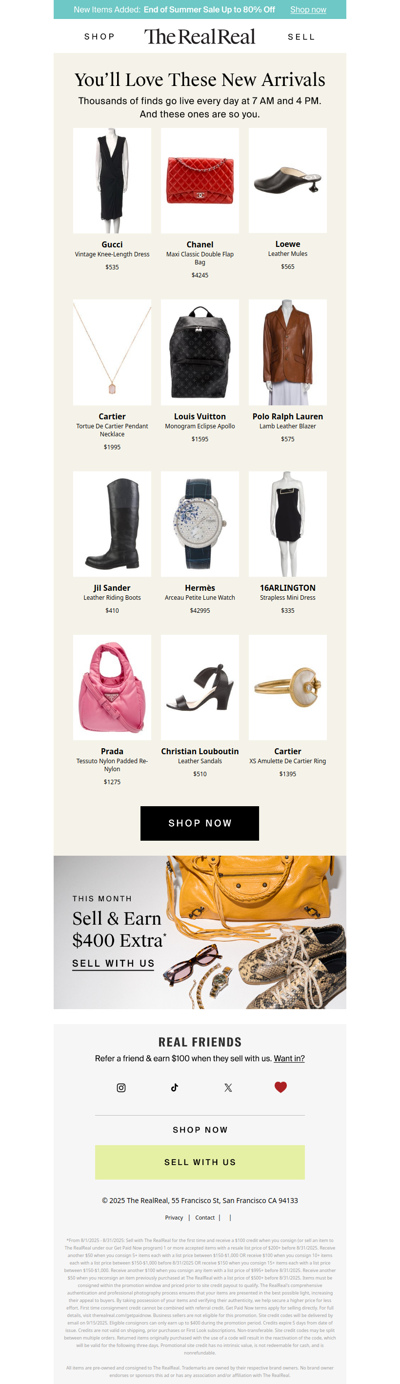Click the SELL menu item in header

(301, 37)
